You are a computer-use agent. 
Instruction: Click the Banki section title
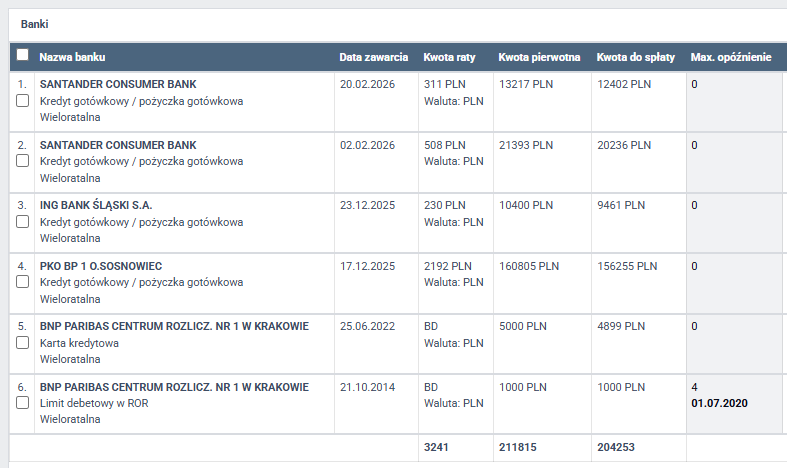35,24
